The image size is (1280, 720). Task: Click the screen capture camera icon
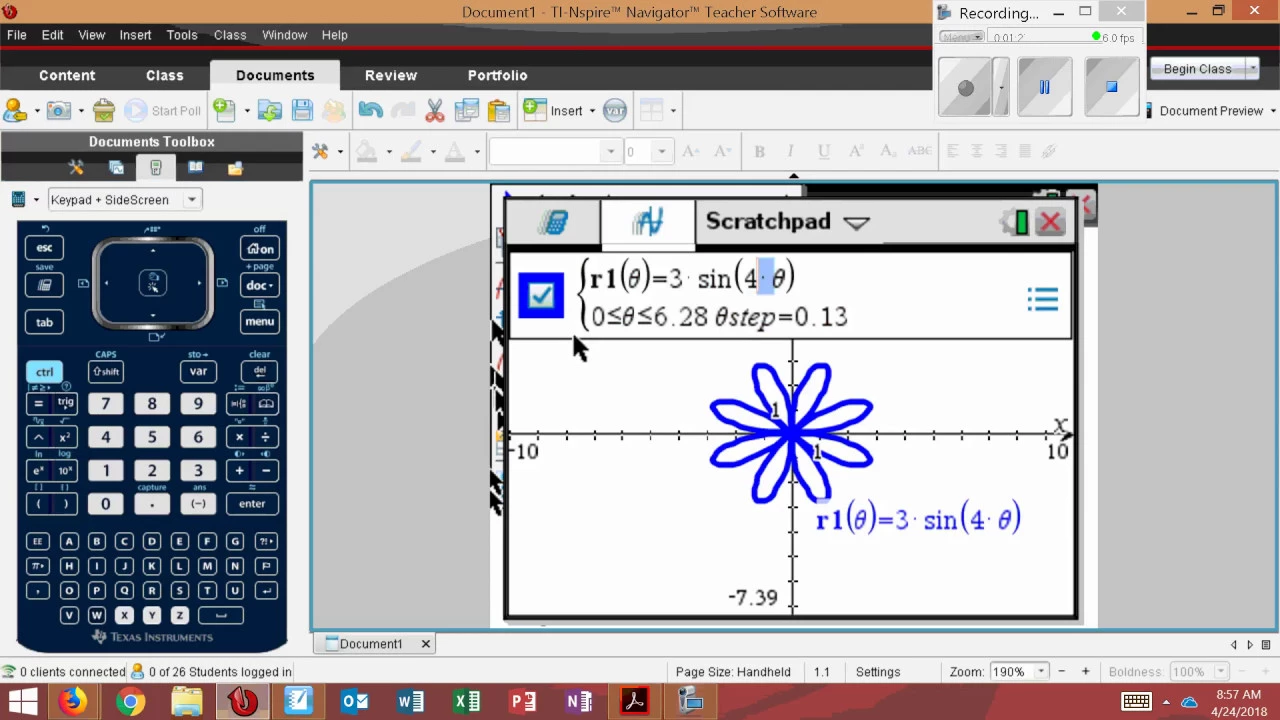click(x=59, y=111)
